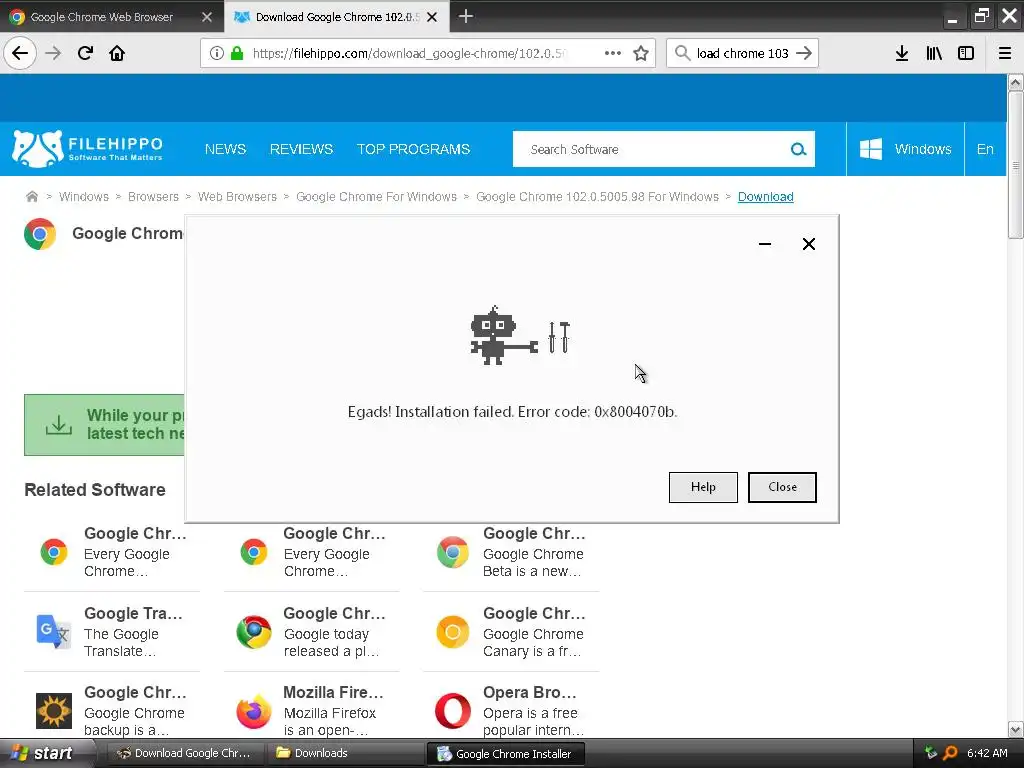
Task: Switch to Google Chrome Installer taskbar item
Action: click(505, 754)
